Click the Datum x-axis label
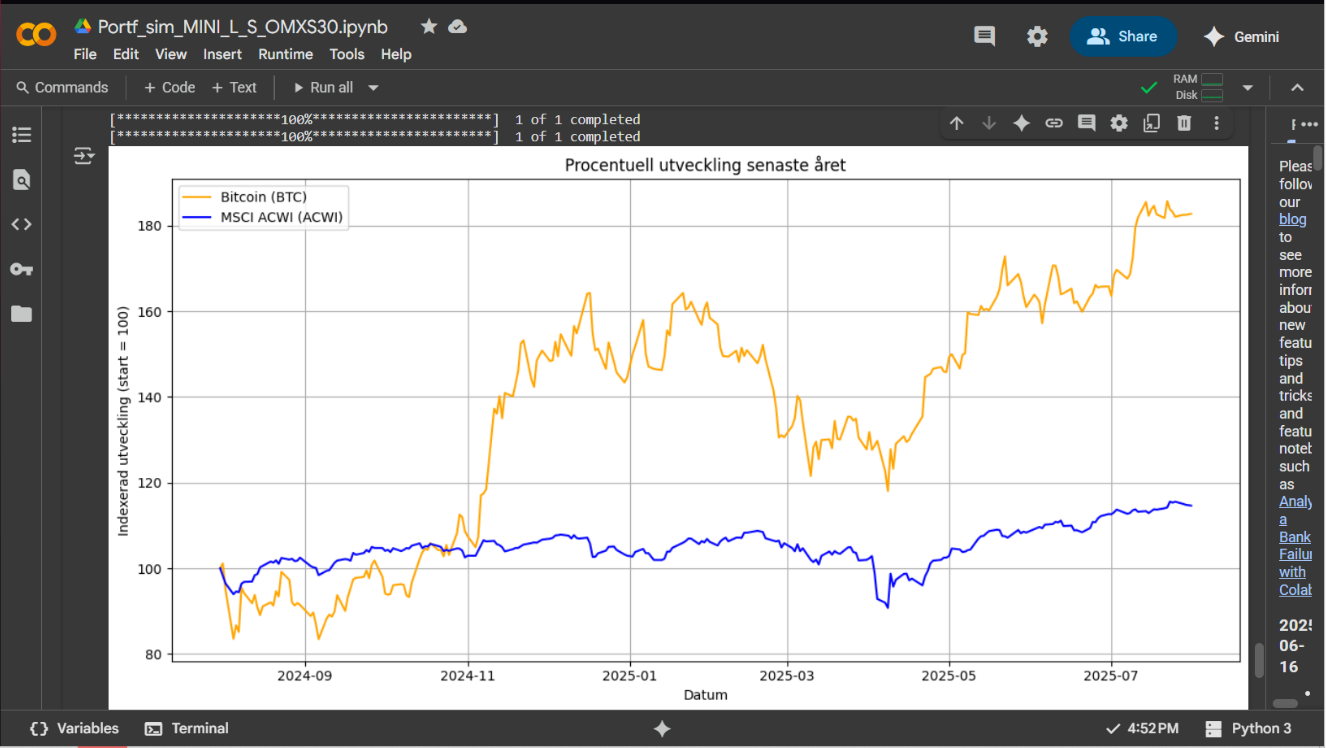Image resolution: width=1326 pixels, height=748 pixels. [x=705, y=694]
